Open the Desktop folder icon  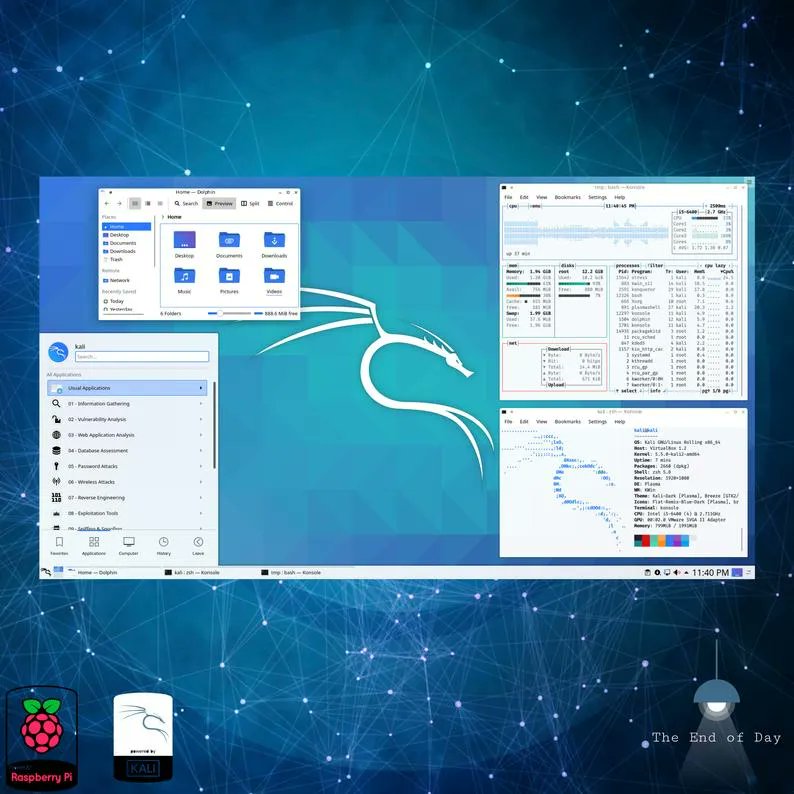point(184,244)
